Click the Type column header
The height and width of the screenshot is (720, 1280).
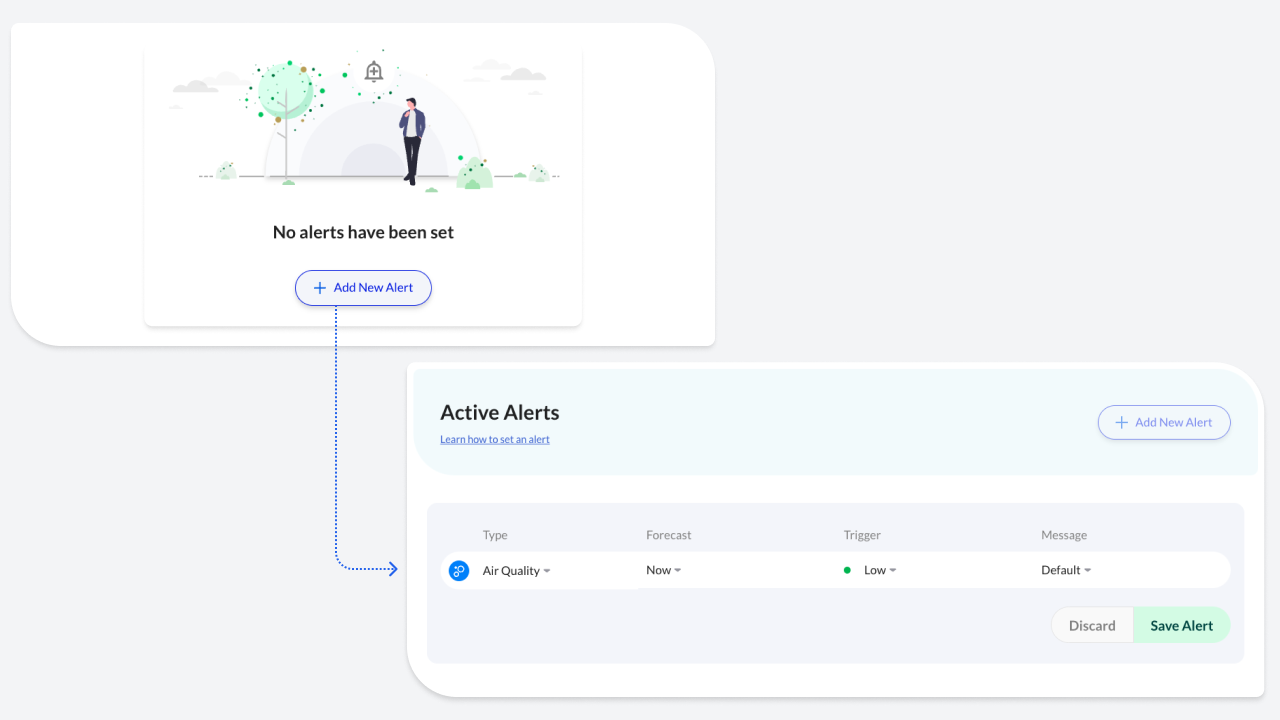pyautogui.click(x=495, y=535)
